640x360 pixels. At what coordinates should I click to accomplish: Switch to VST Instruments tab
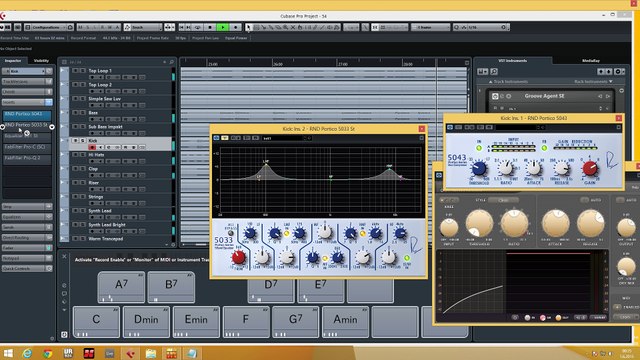point(513,60)
